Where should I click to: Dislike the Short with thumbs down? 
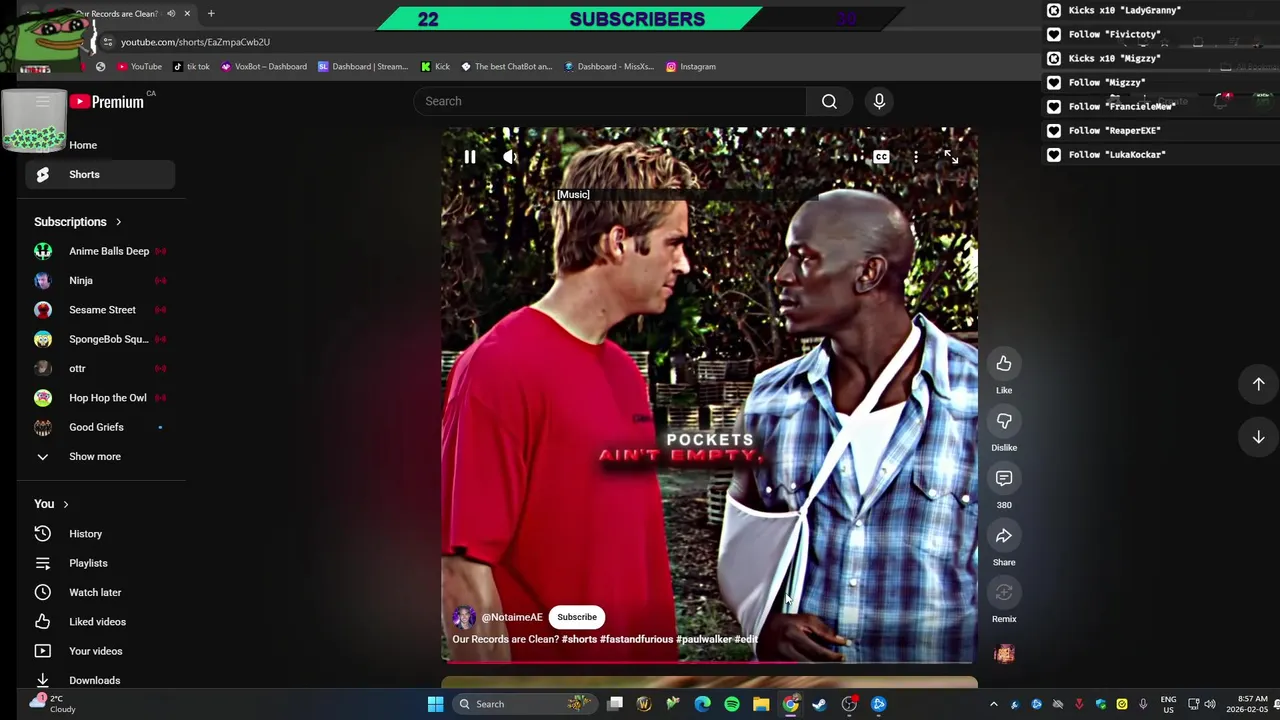(1004, 421)
